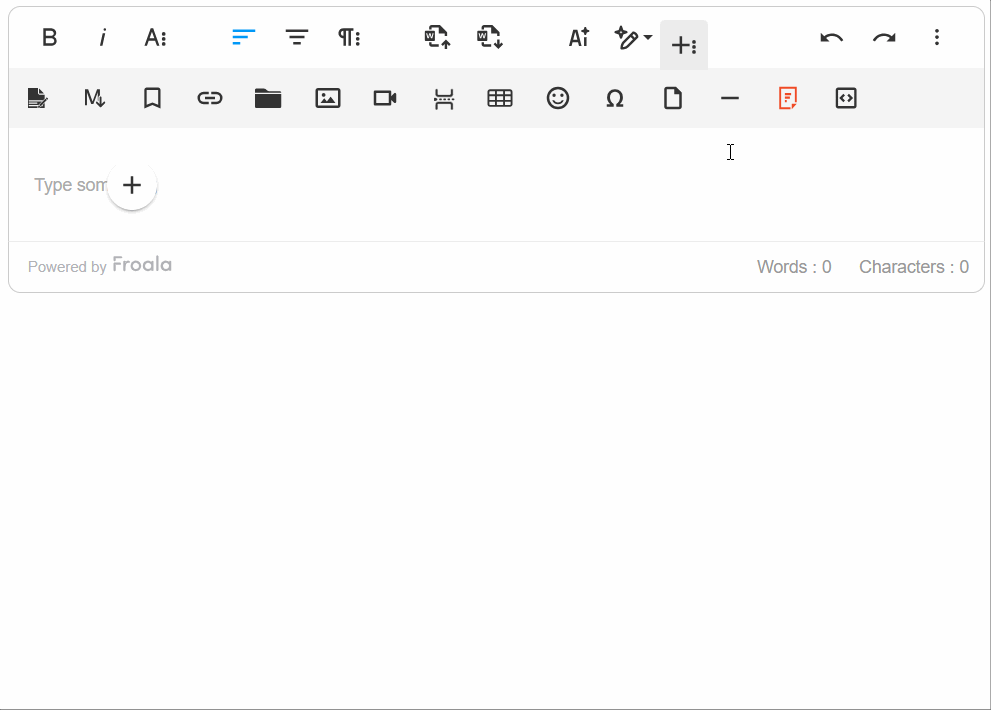Insert a link

(210, 98)
